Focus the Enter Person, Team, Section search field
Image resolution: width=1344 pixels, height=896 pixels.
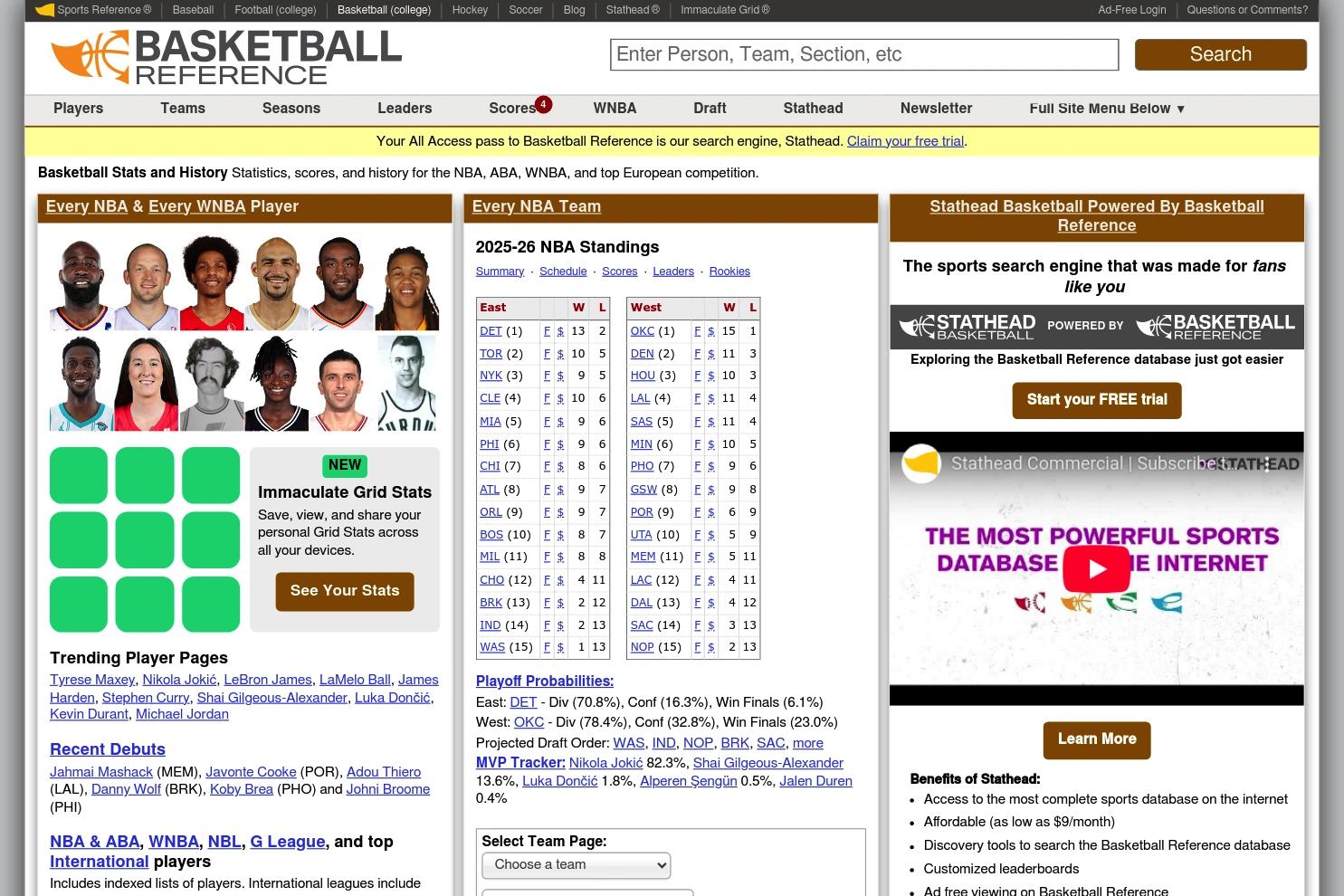click(864, 54)
